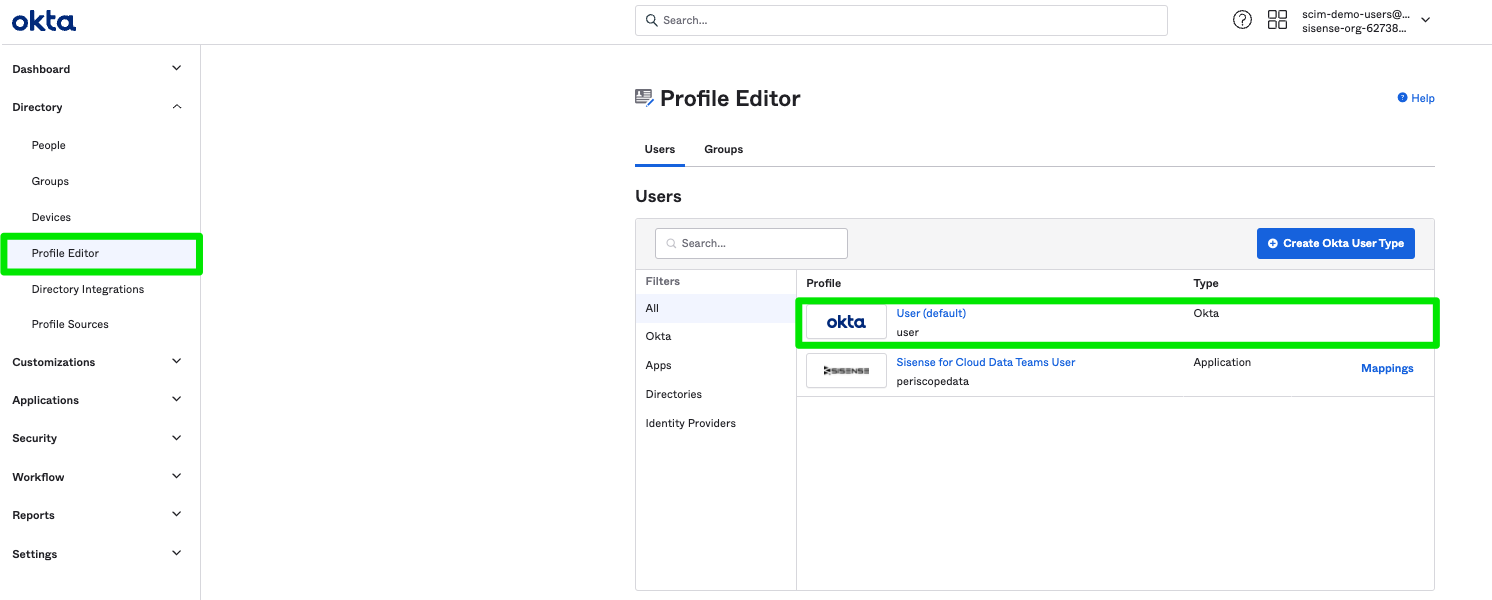Click the Dashboard sidebar label
This screenshot has width=1492, height=600.
[x=41, y=69]
